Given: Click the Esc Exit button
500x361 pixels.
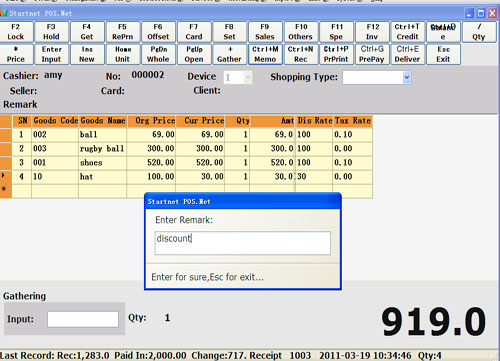Looking at the screenshot, I should [x=443, y=54].
